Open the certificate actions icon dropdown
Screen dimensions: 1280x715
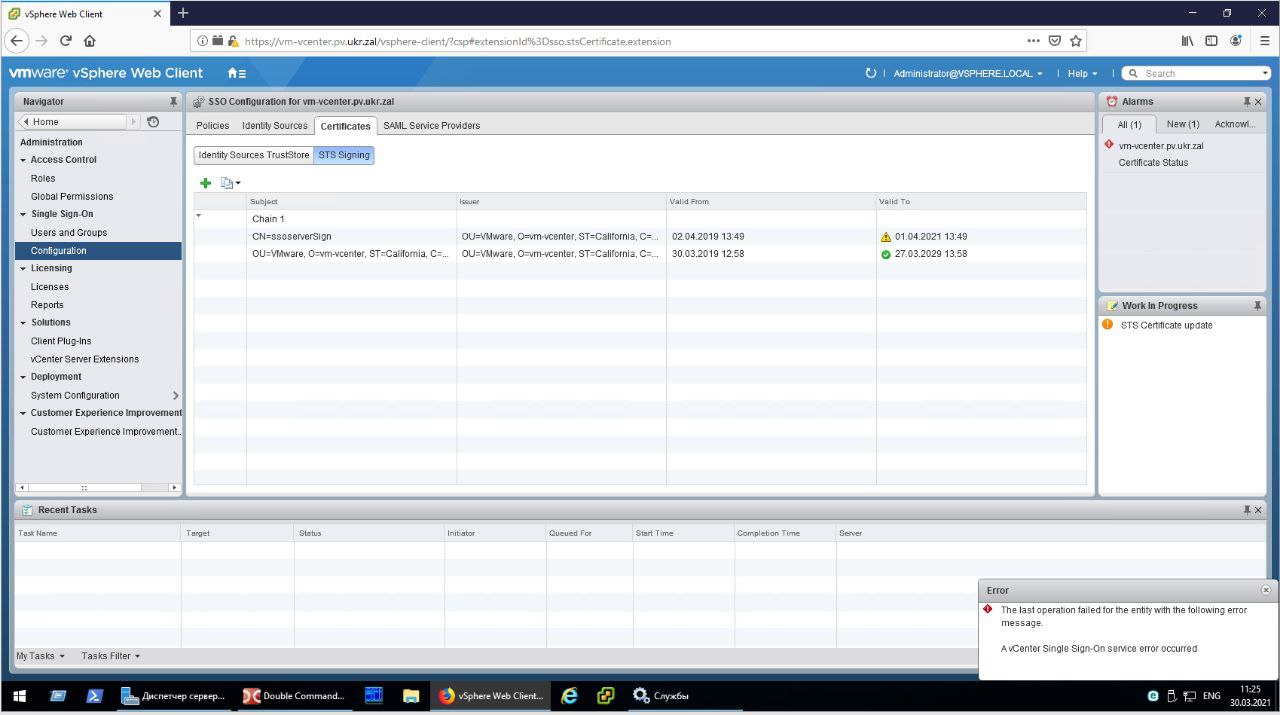point(231,183)
